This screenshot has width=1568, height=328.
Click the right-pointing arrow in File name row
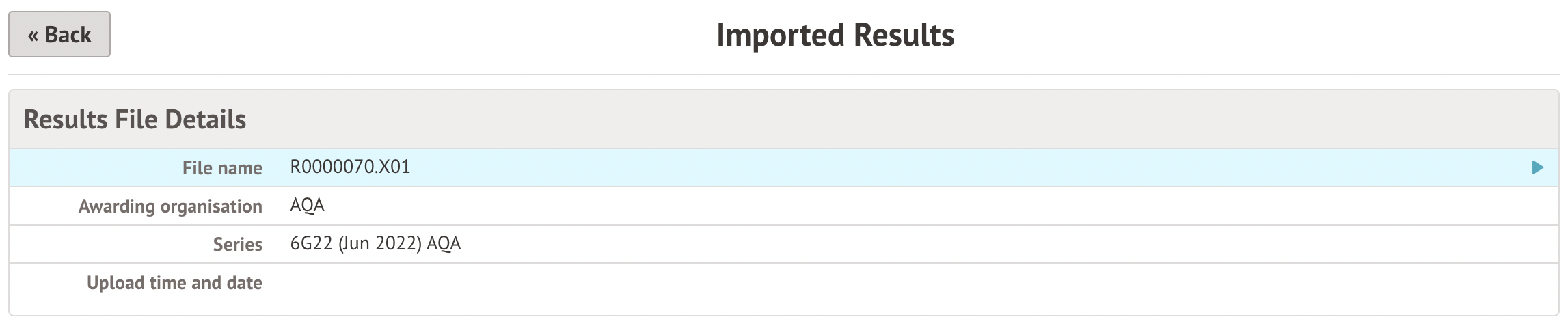click(x=1538, y=167)
